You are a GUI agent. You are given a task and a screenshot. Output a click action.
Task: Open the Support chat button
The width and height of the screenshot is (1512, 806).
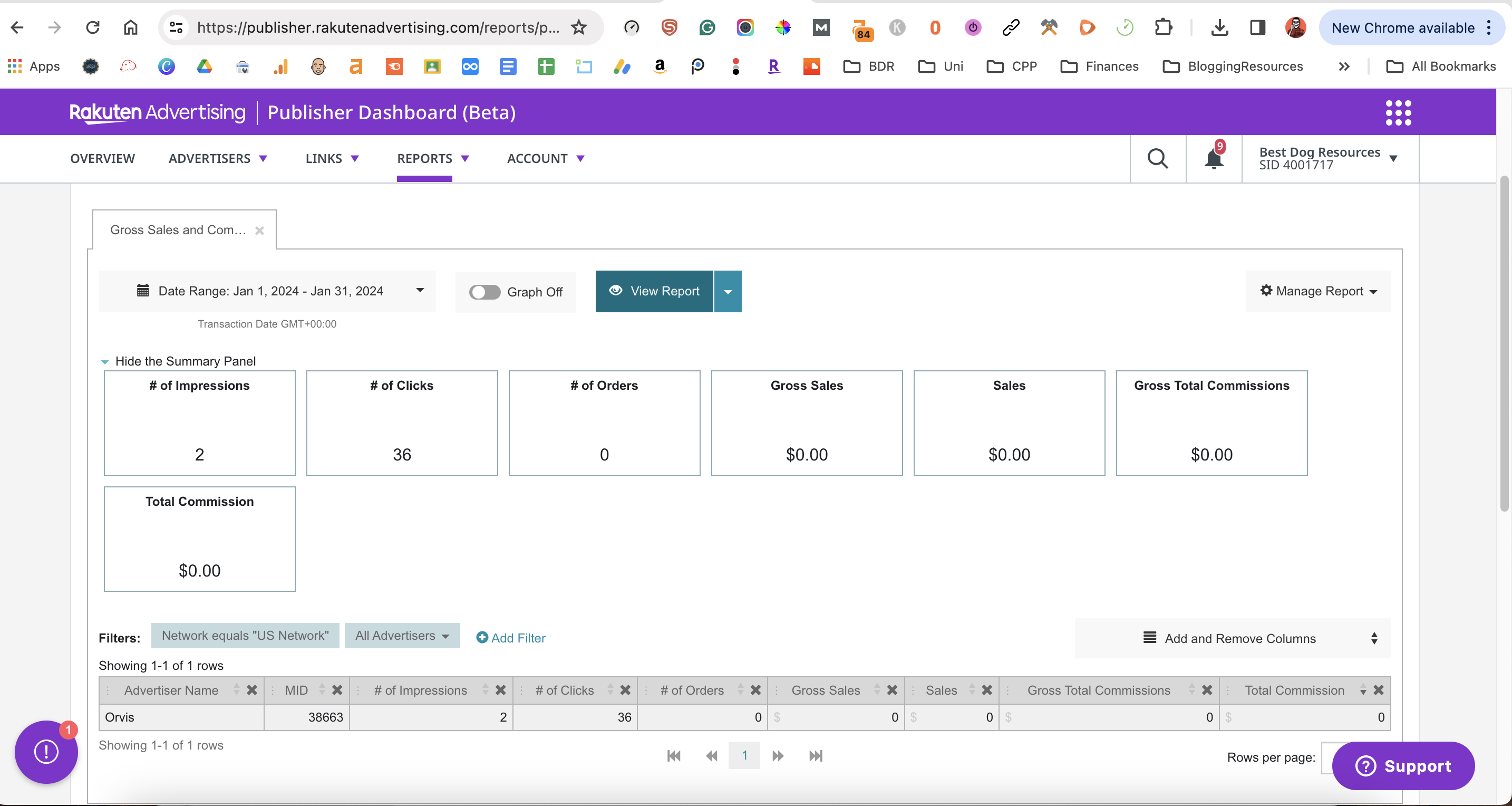pos(1403,766)
